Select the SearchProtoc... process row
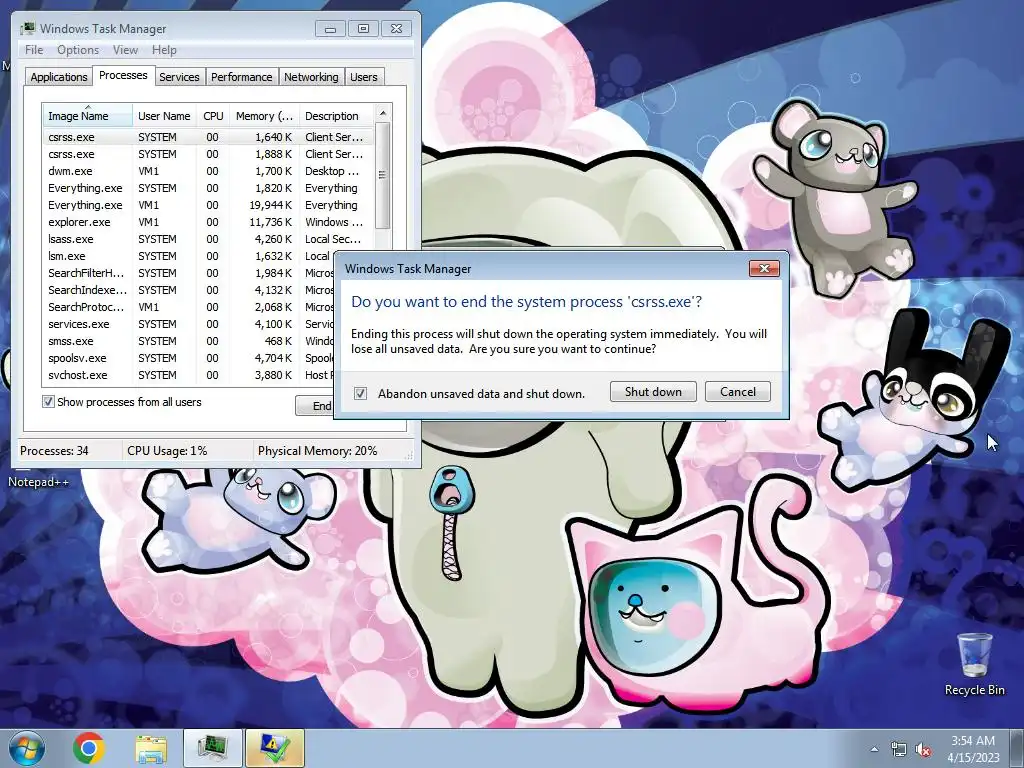 point(188,307)
